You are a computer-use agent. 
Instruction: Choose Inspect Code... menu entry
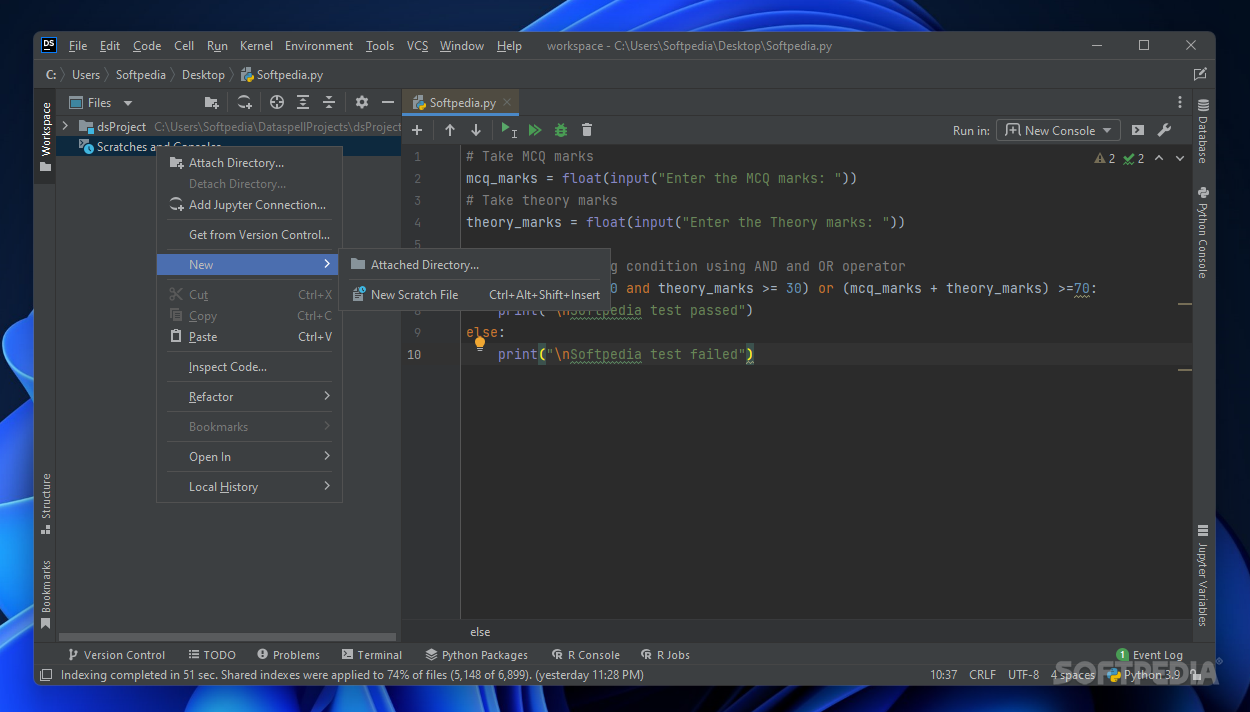pyautogui.click(x=250, y=367)
